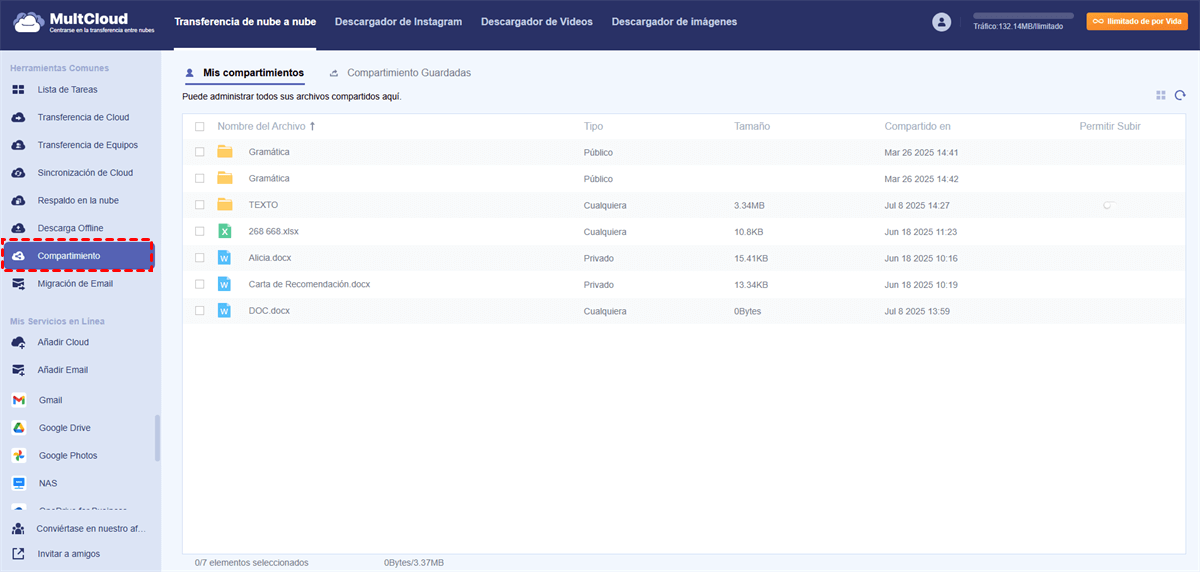
Task: Check the first Gramática row checkbox
Action: click(x=200, y=152)
